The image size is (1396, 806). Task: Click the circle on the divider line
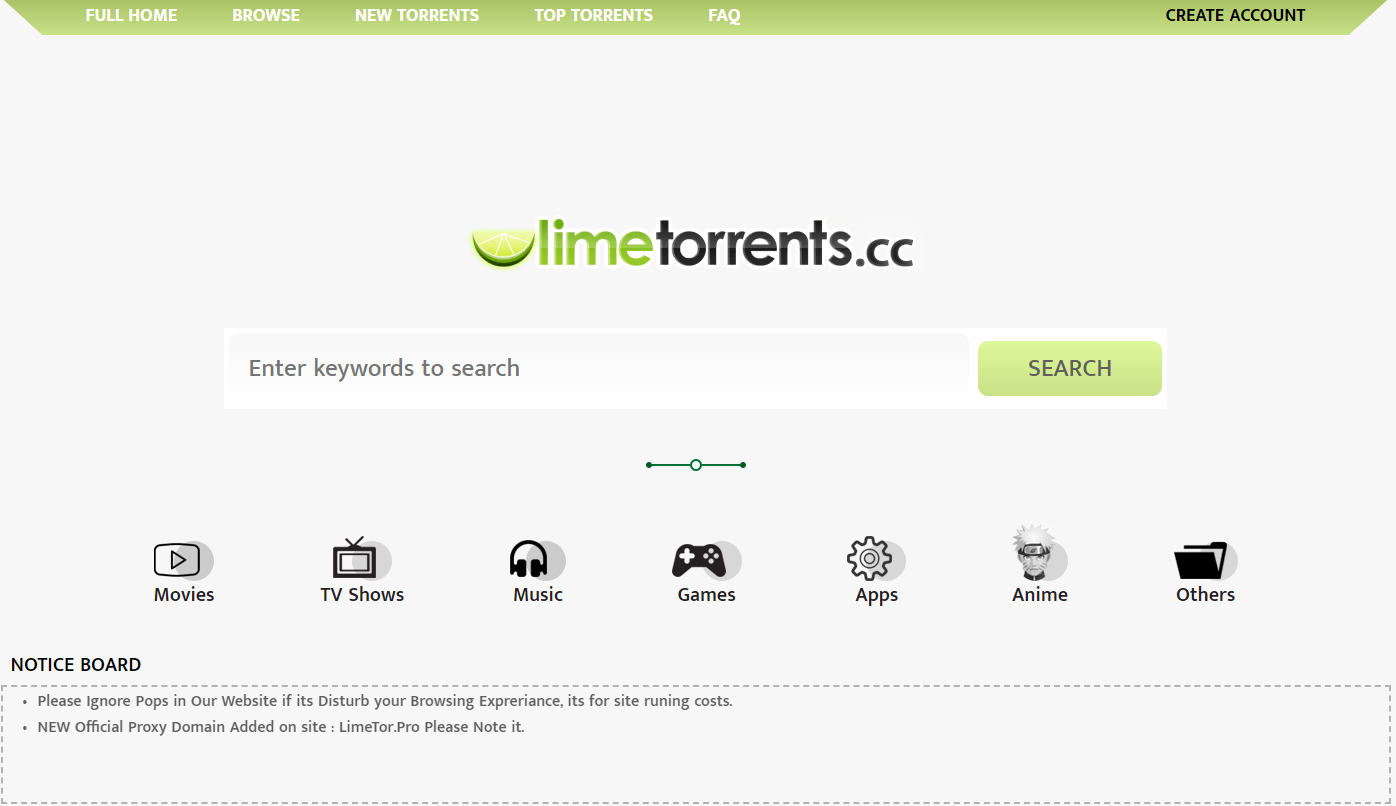point(696,465)
